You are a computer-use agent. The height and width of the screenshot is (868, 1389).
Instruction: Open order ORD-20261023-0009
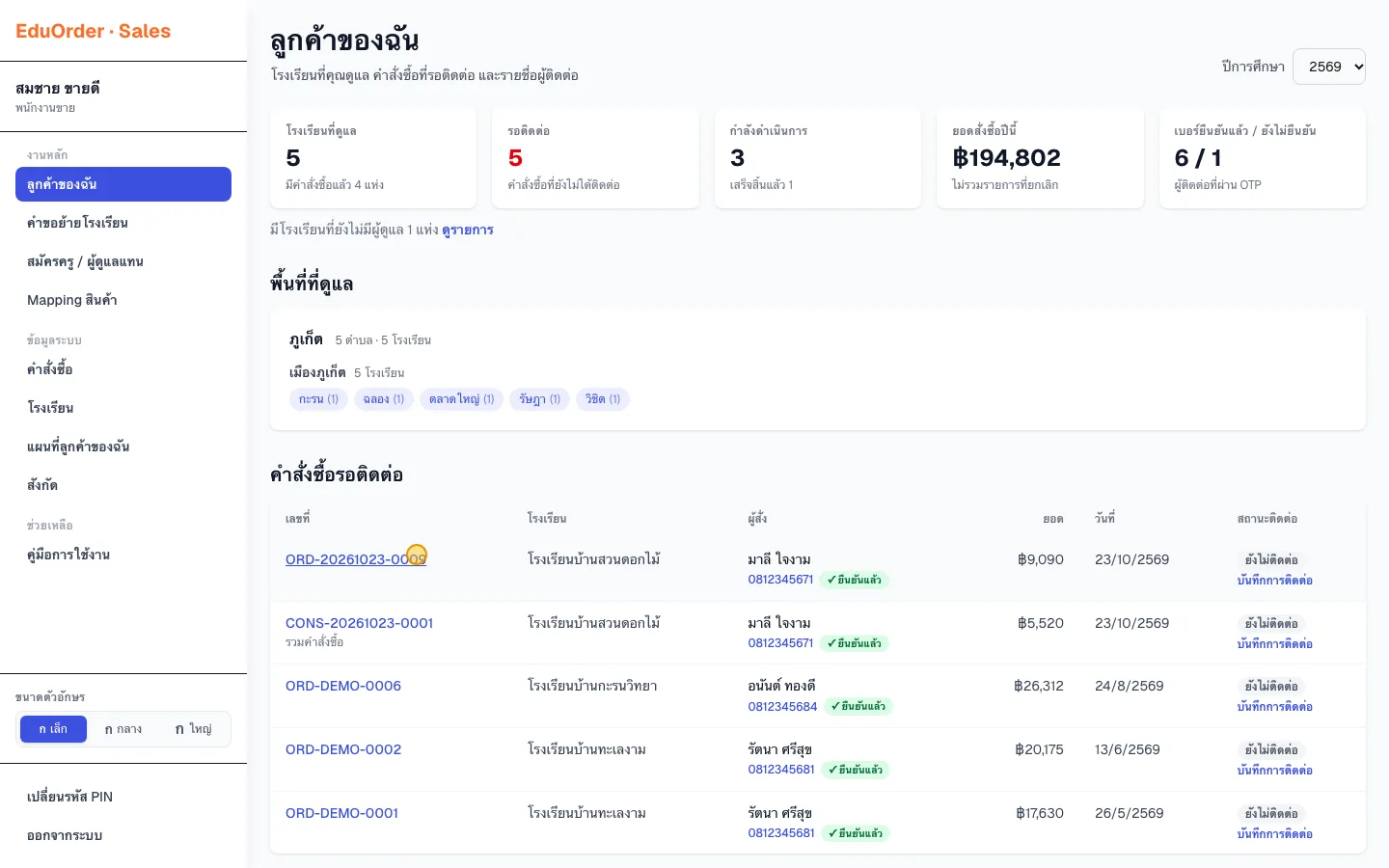356,559
